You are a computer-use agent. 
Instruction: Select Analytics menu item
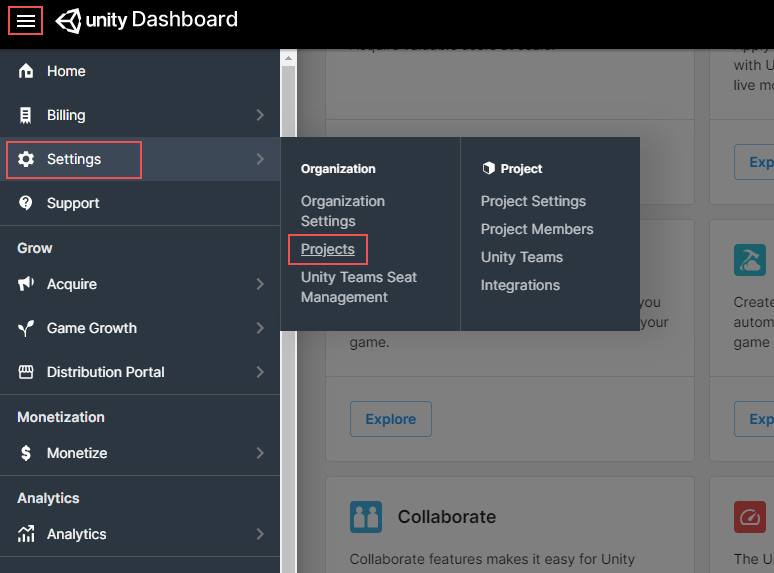pyautogui.click(x=140, y=534)
